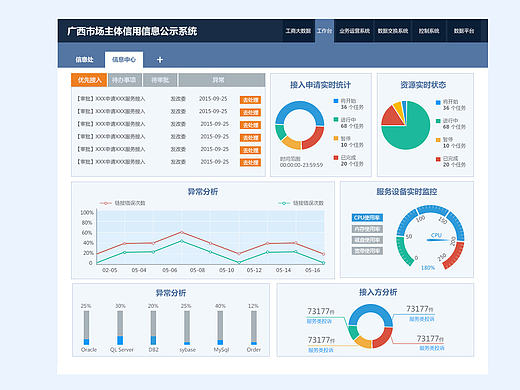Click the QL Server usage bar

coord(120,328)
